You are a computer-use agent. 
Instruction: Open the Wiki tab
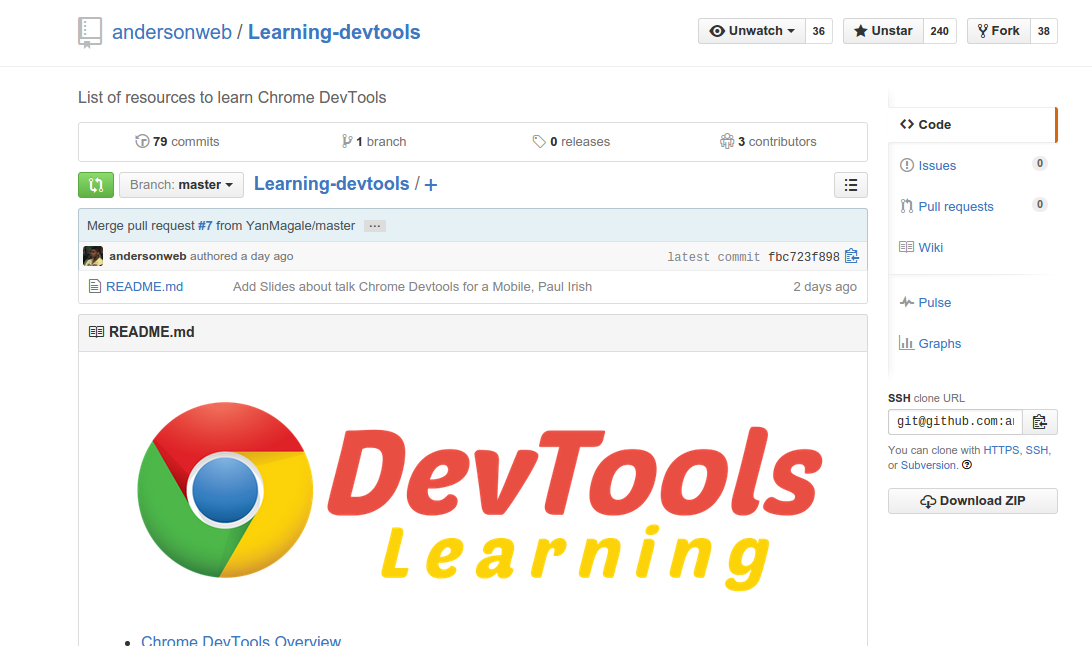pos(930,248)
